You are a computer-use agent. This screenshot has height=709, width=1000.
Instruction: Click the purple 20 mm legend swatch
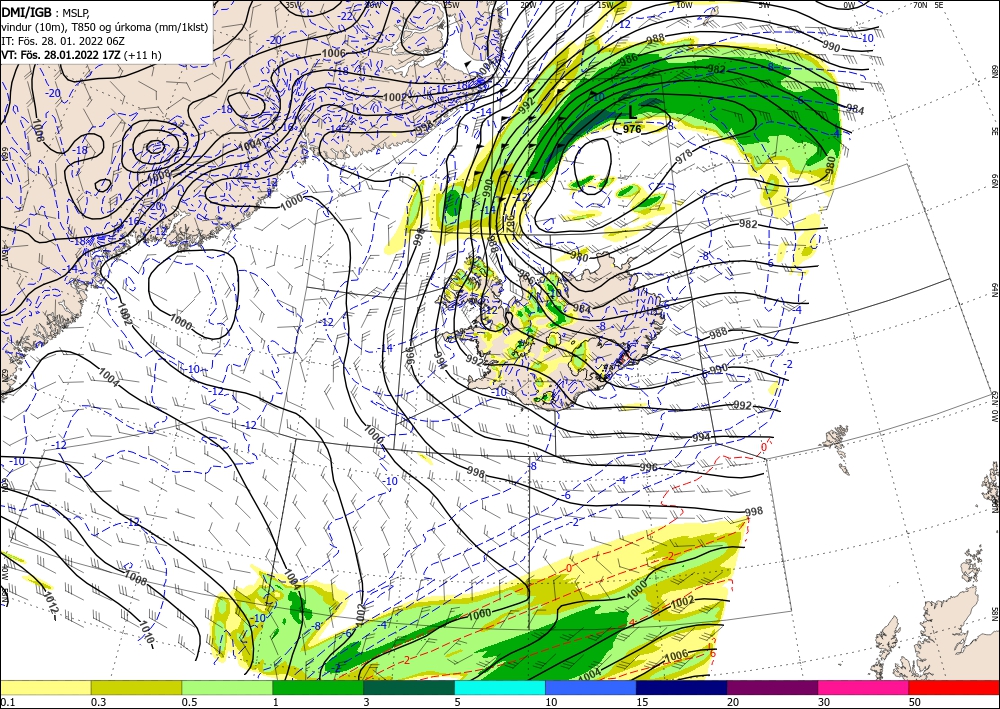pyautogui.click(x=772, y=687)
